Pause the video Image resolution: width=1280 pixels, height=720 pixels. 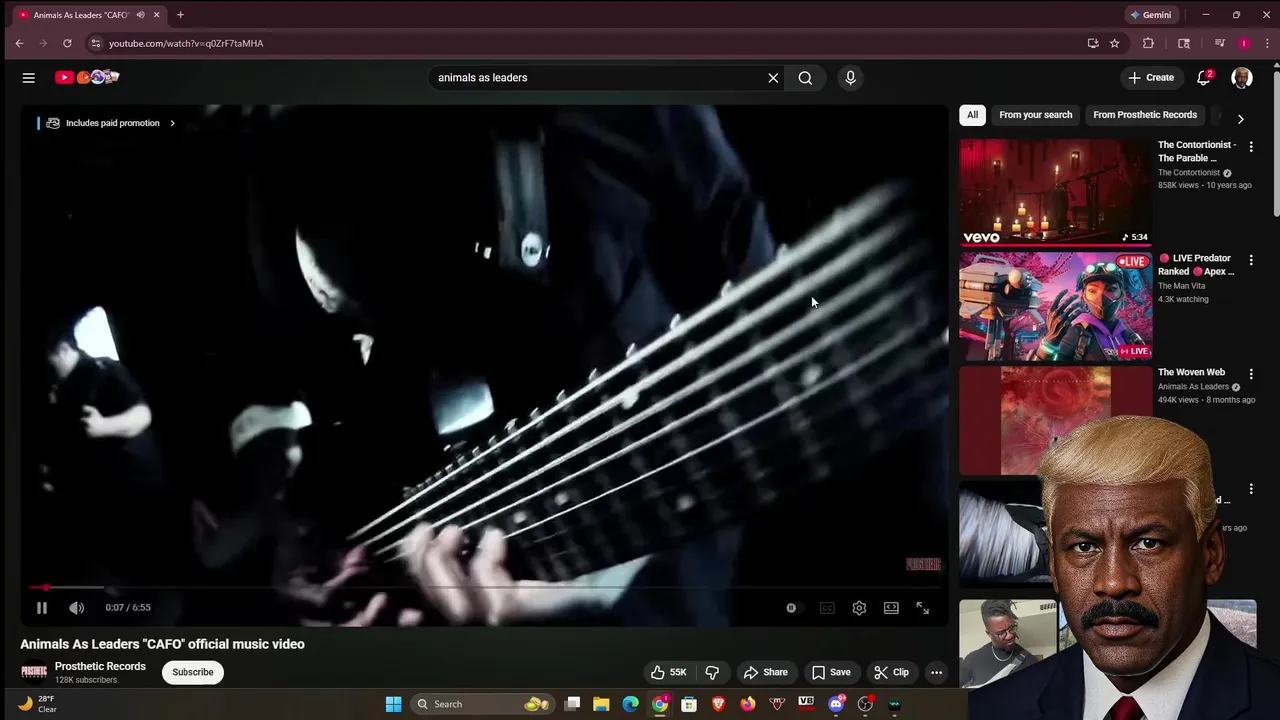tap(42, 608)
